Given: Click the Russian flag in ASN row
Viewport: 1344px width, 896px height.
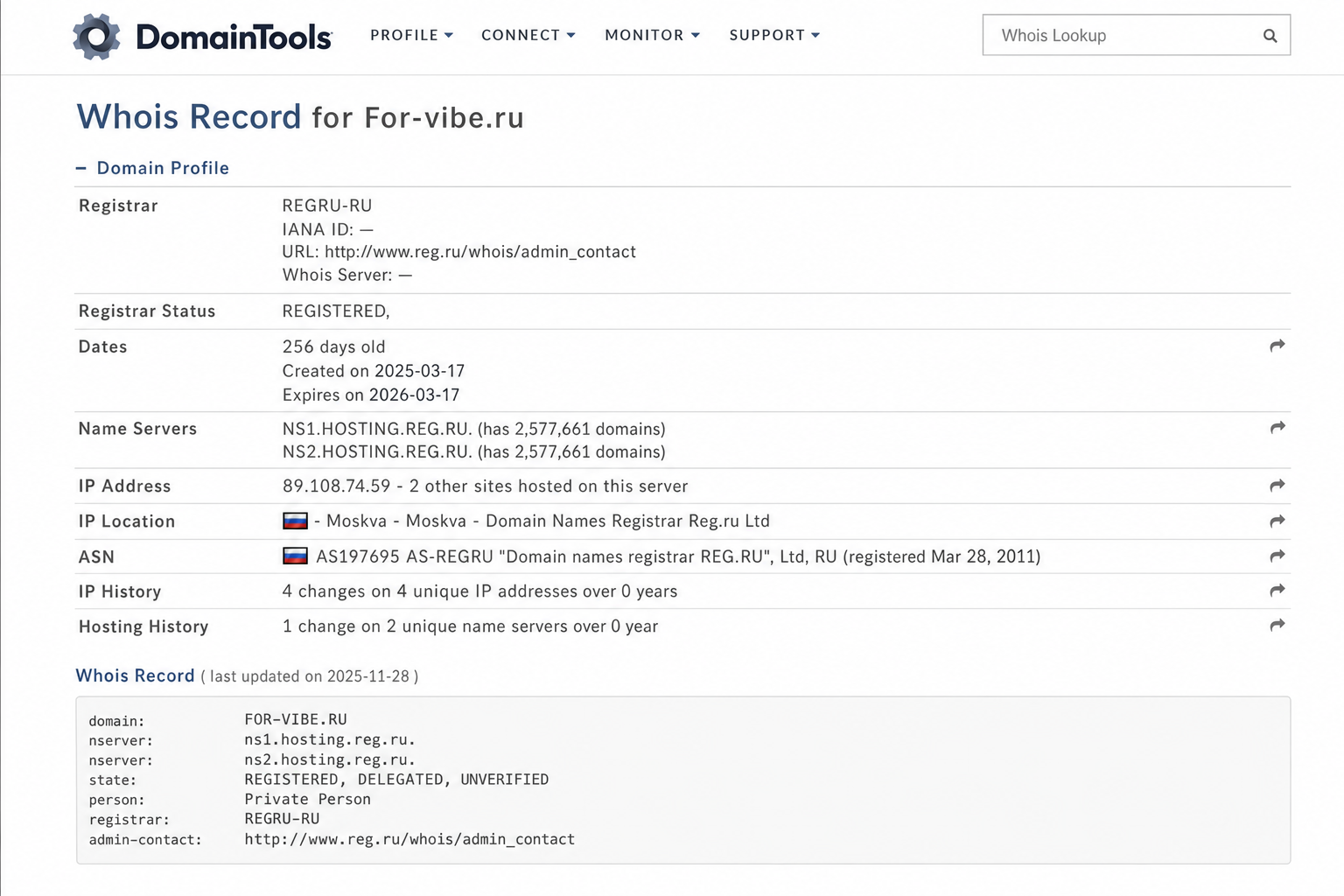Looking at the screenshot, I should coord(295,556).
